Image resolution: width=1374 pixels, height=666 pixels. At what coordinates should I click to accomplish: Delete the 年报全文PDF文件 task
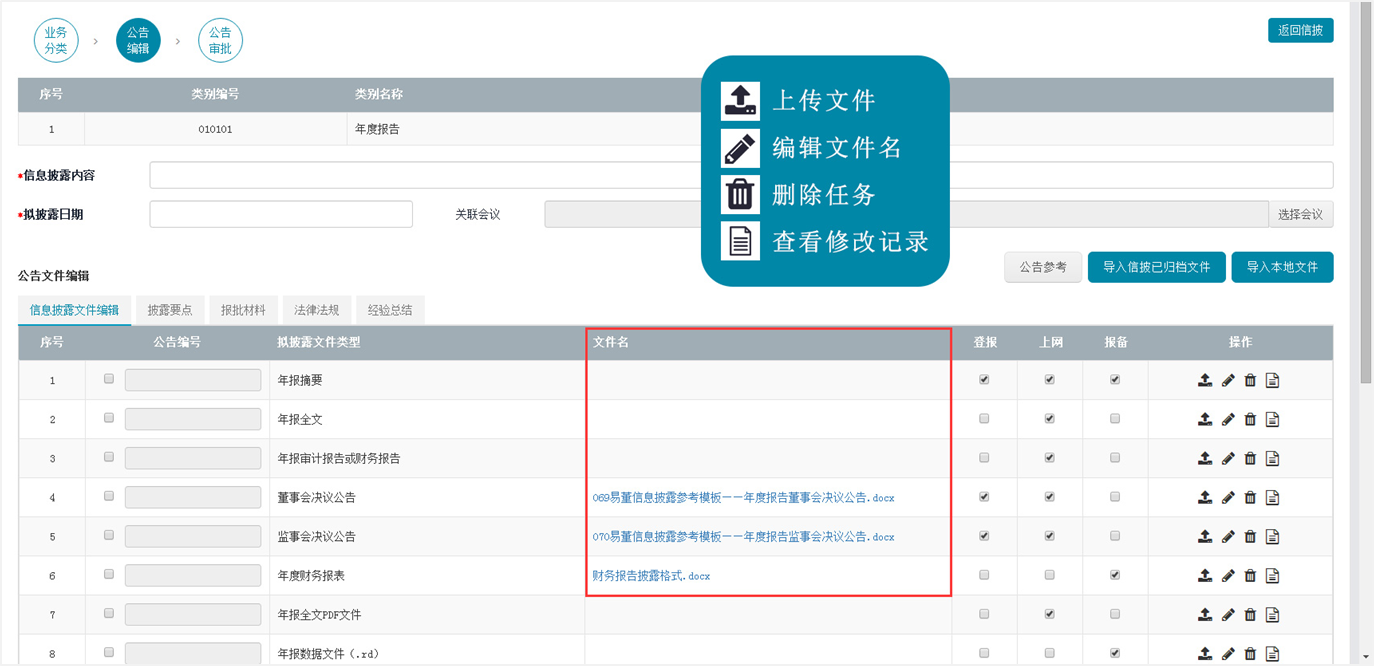pos(1250,614)
